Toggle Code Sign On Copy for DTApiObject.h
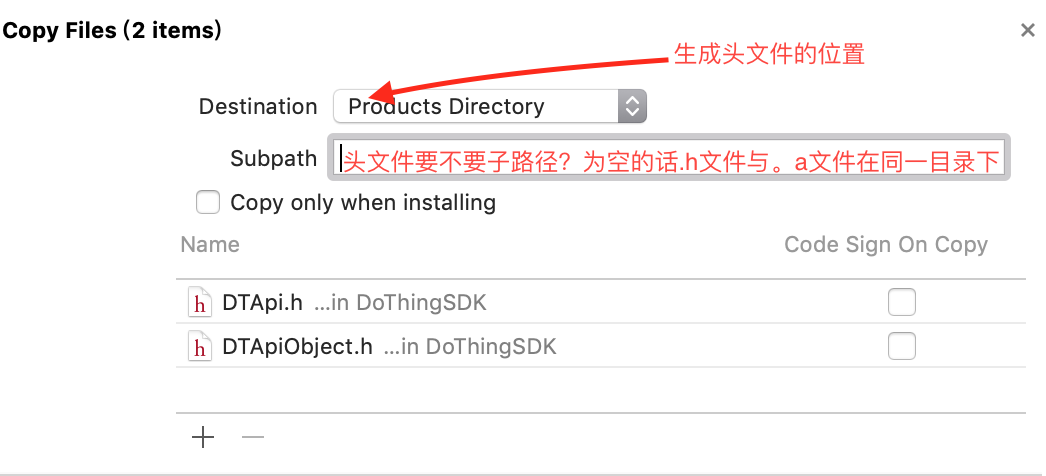The height and width of the screenshot is (476, 1046). point(901,346)
